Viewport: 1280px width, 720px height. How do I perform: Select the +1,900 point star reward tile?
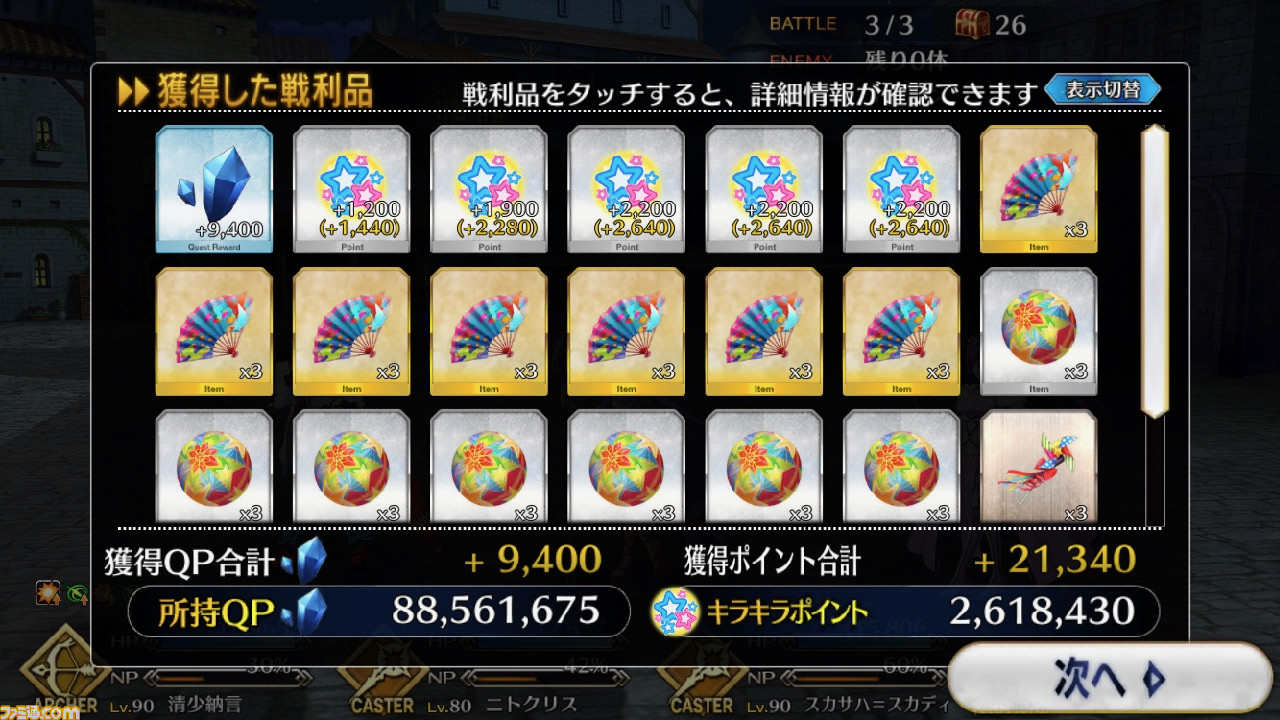tap(489, 189)
